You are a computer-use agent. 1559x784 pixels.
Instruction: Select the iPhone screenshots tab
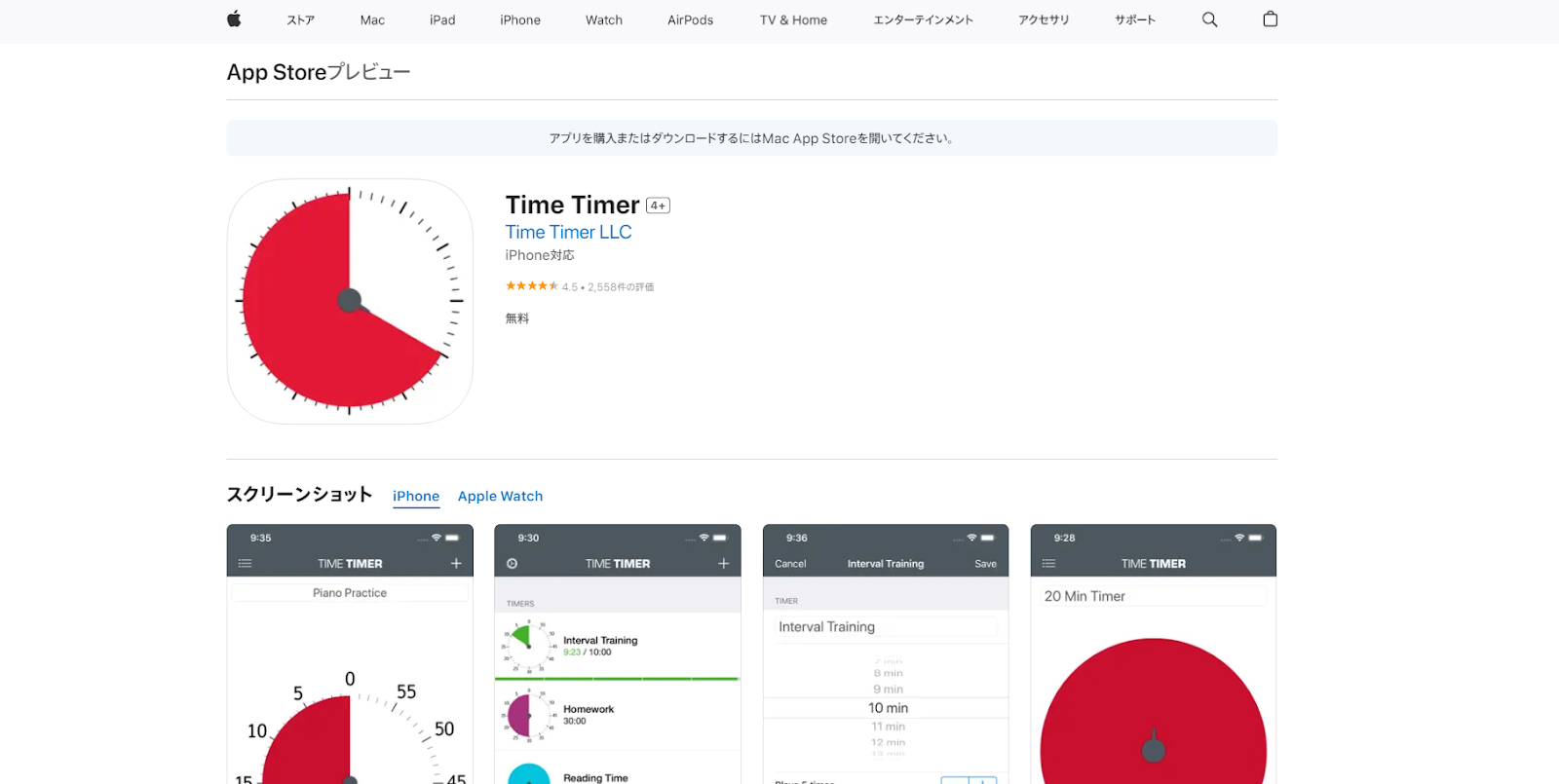(x=416, y=497)
